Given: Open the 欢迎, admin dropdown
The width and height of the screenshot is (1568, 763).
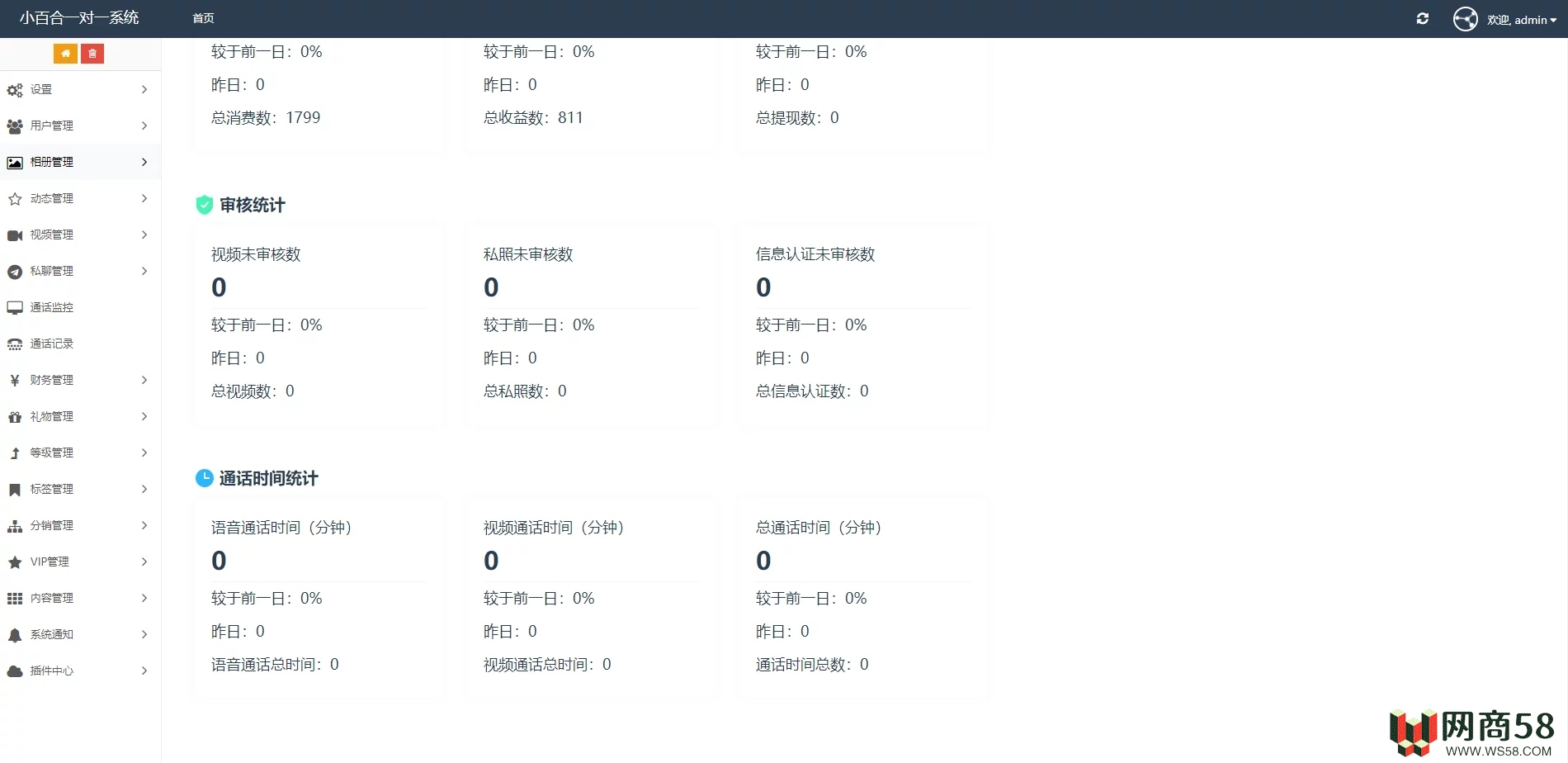Looking at the screenshot, I should pos(1522,20).
